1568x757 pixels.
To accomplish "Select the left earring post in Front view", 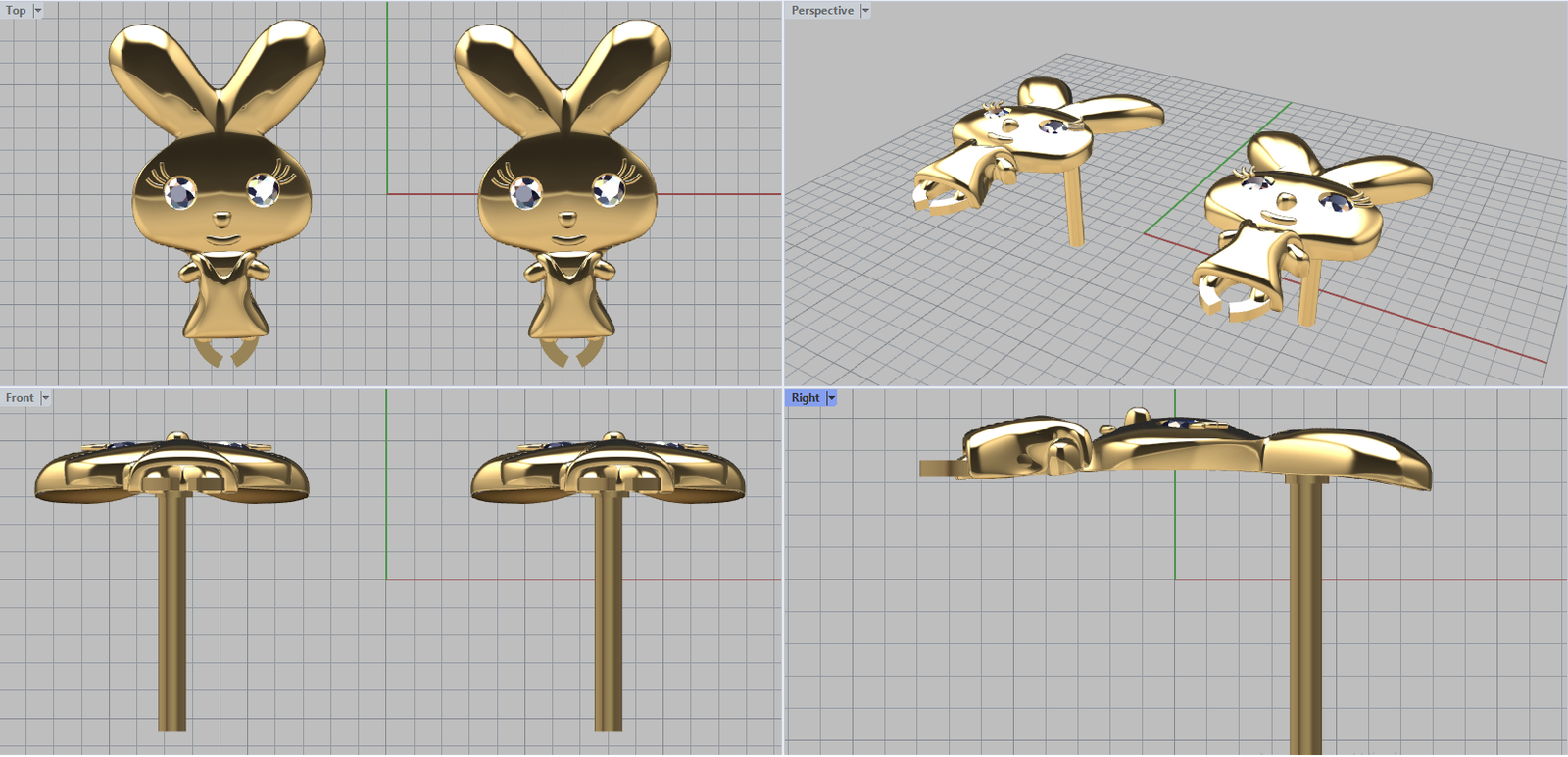I will (172, 608).
